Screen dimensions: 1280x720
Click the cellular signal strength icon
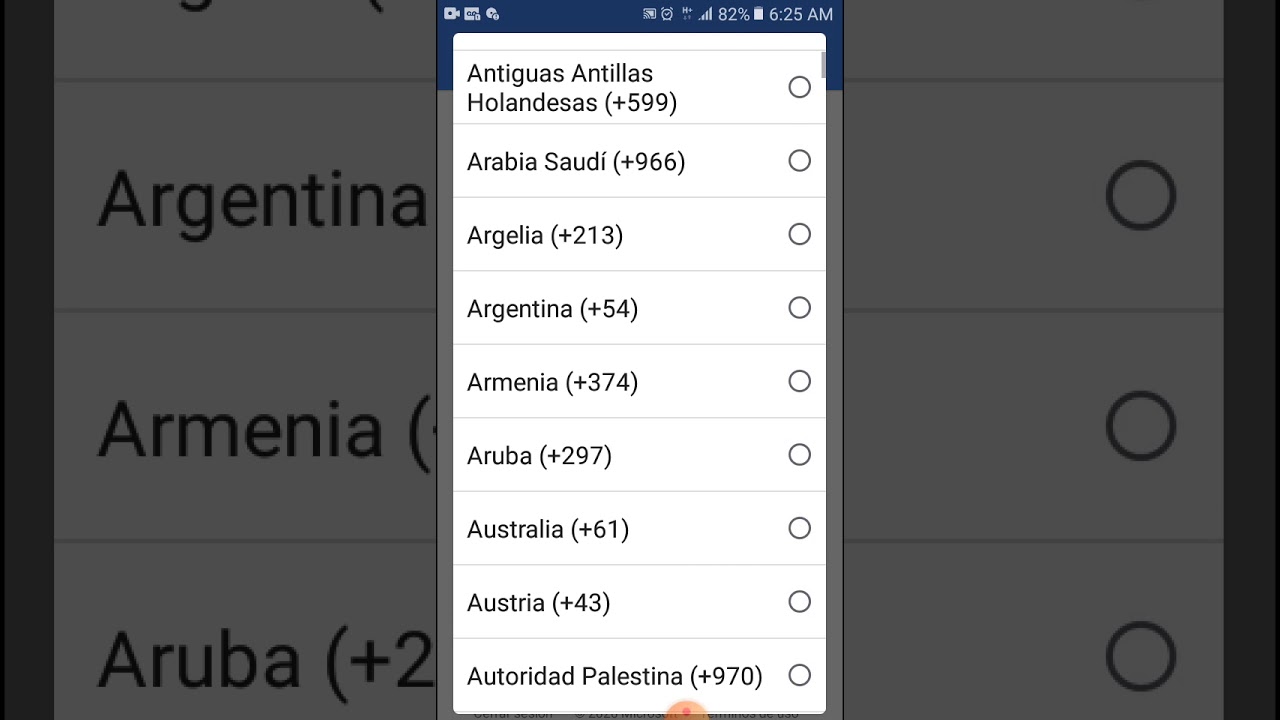707,14
